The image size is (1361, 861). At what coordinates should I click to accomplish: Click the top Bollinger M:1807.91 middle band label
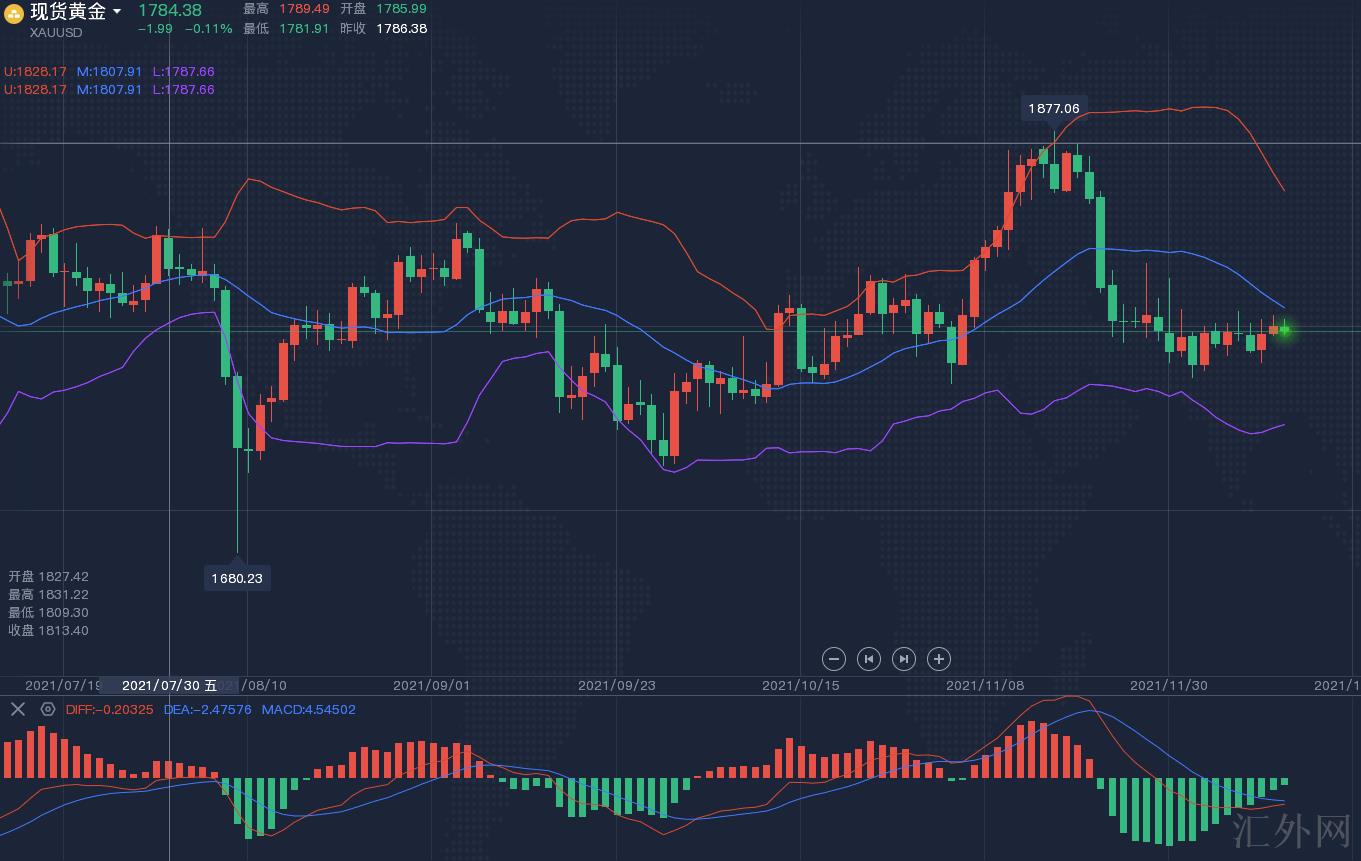tap(110, 72)
